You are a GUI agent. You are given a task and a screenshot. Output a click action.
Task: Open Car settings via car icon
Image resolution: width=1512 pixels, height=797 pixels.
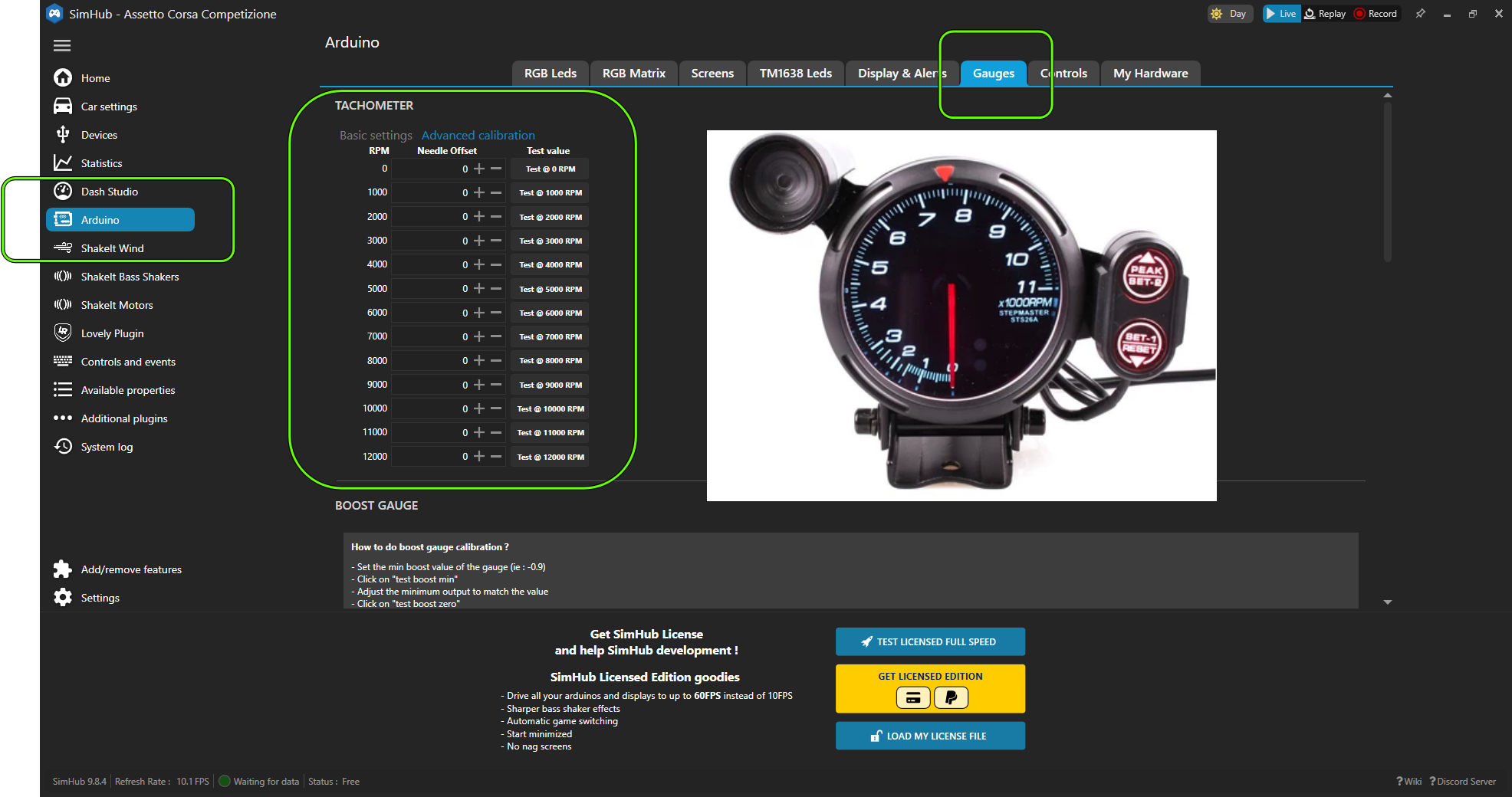point(63,106)
